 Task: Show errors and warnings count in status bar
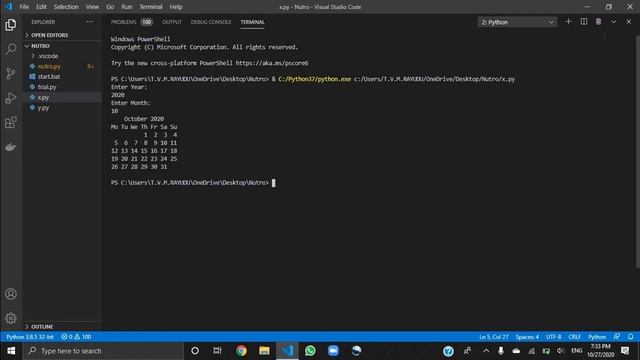coord(76,337)
